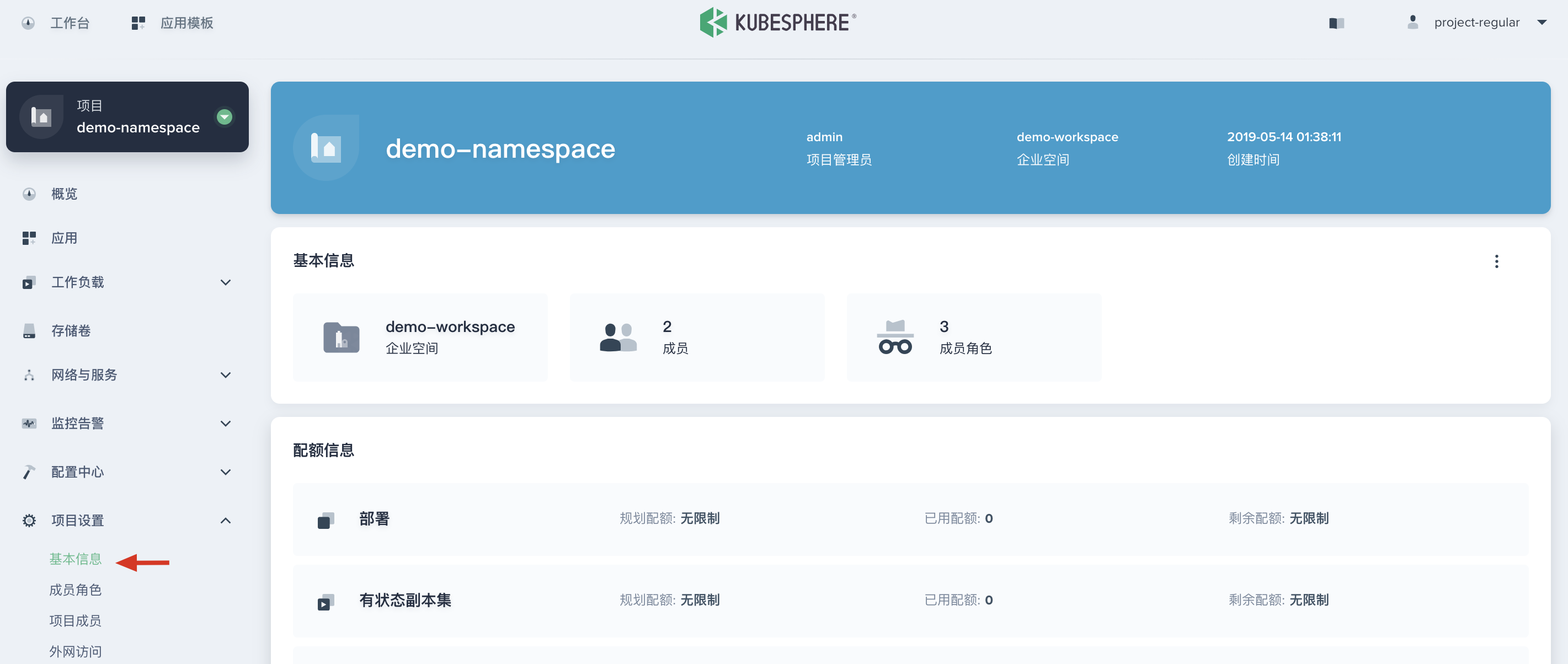
Task: Click 规划配额: 无限制 in 有状态副本集 row
Action: pyautogui.click(x=670, y=600)
